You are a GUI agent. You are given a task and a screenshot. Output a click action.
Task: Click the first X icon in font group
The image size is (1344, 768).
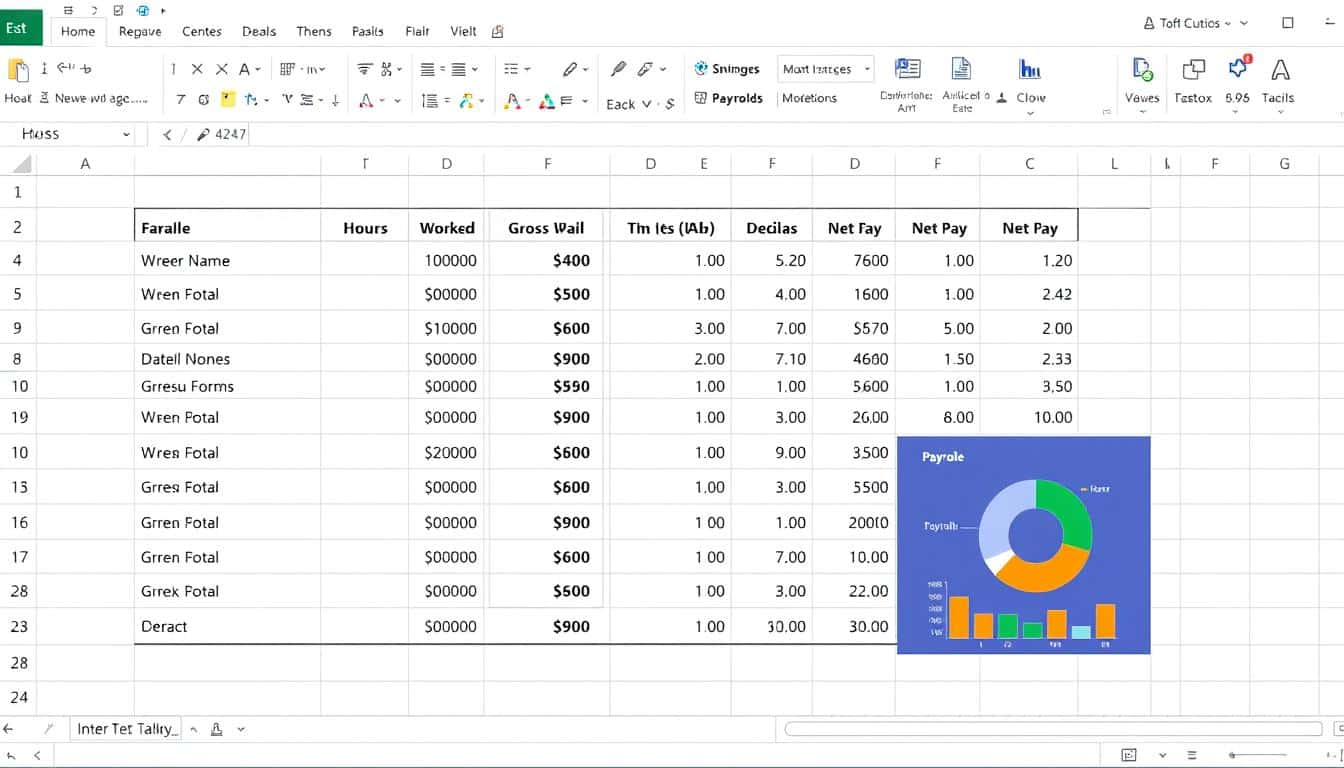pyautogui.click(x=197, y=69)
